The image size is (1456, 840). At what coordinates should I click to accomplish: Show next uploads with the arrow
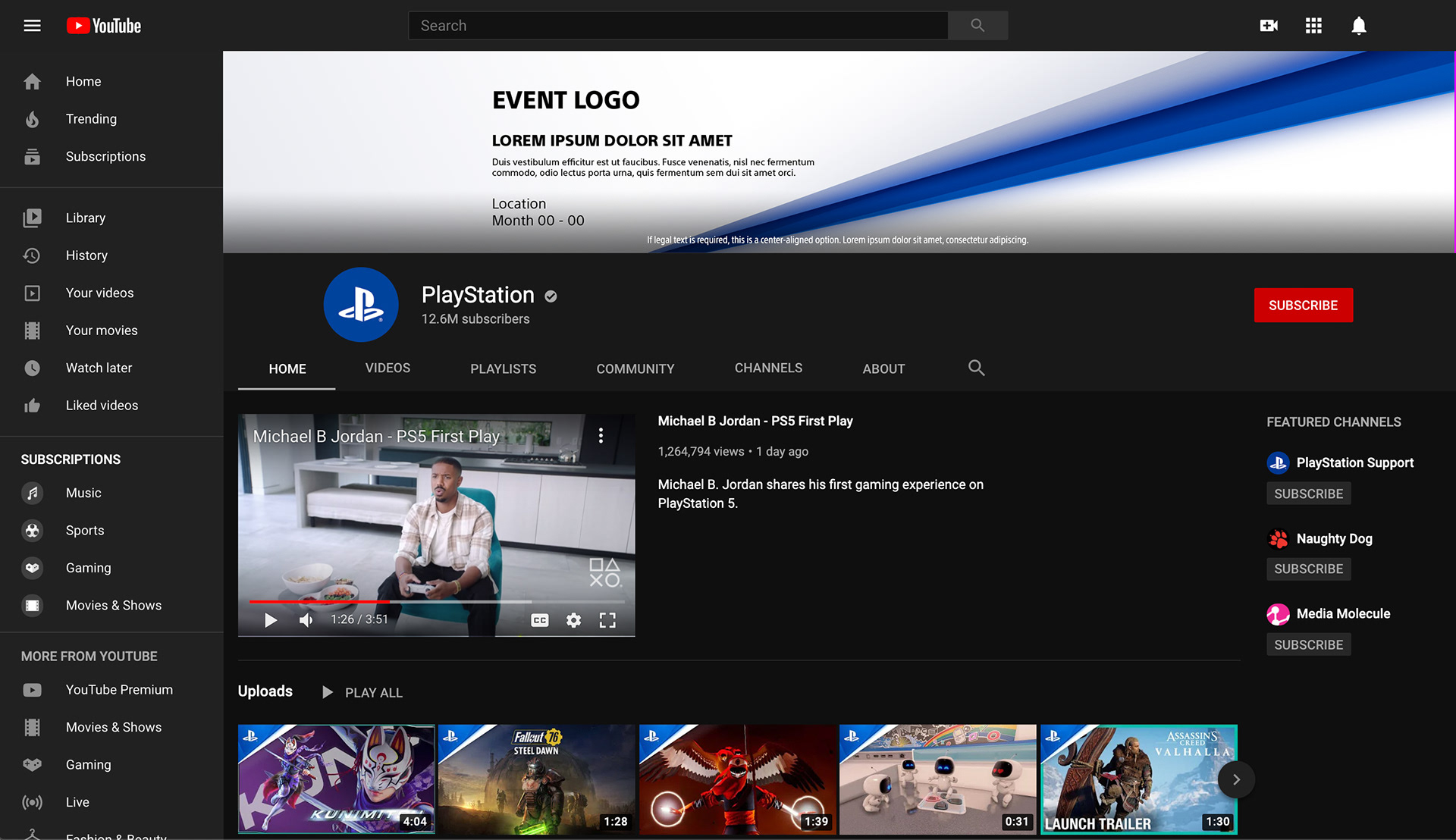[x=1236, y=779]
